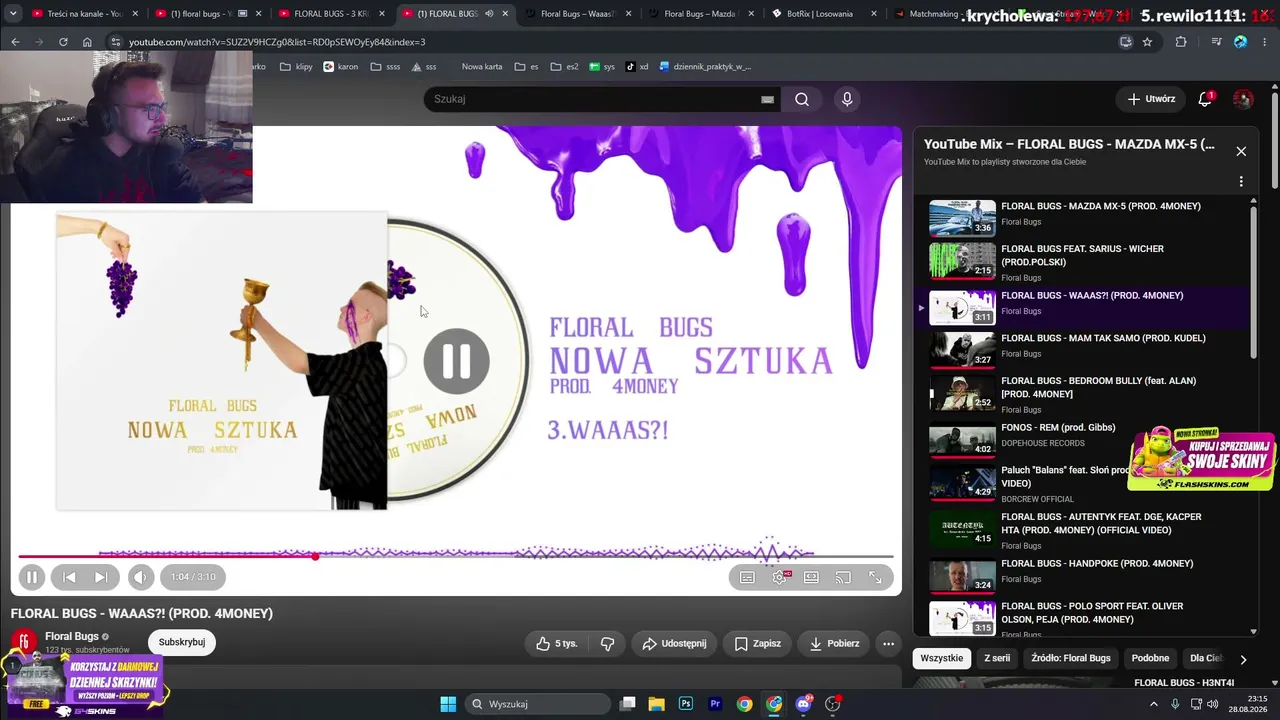Open the Floral Bugs channel avatar

(23, 640)
